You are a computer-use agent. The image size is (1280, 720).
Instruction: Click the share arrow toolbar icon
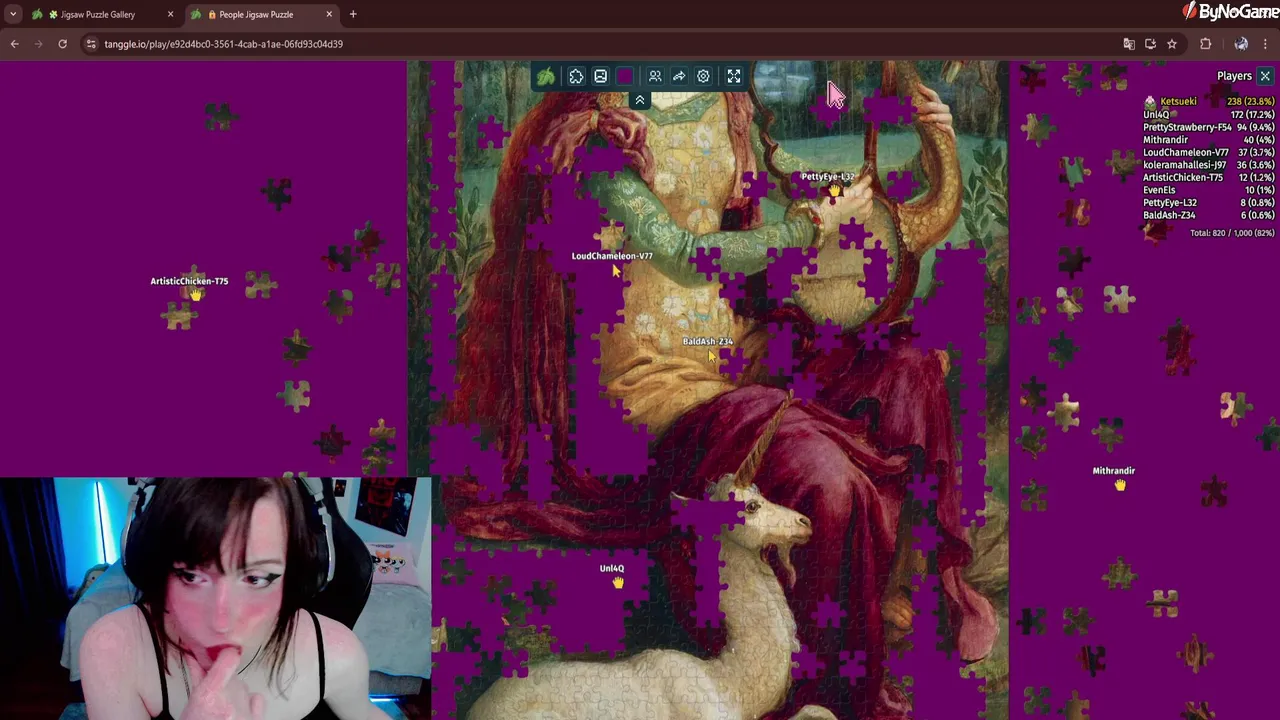coord(679,76)
